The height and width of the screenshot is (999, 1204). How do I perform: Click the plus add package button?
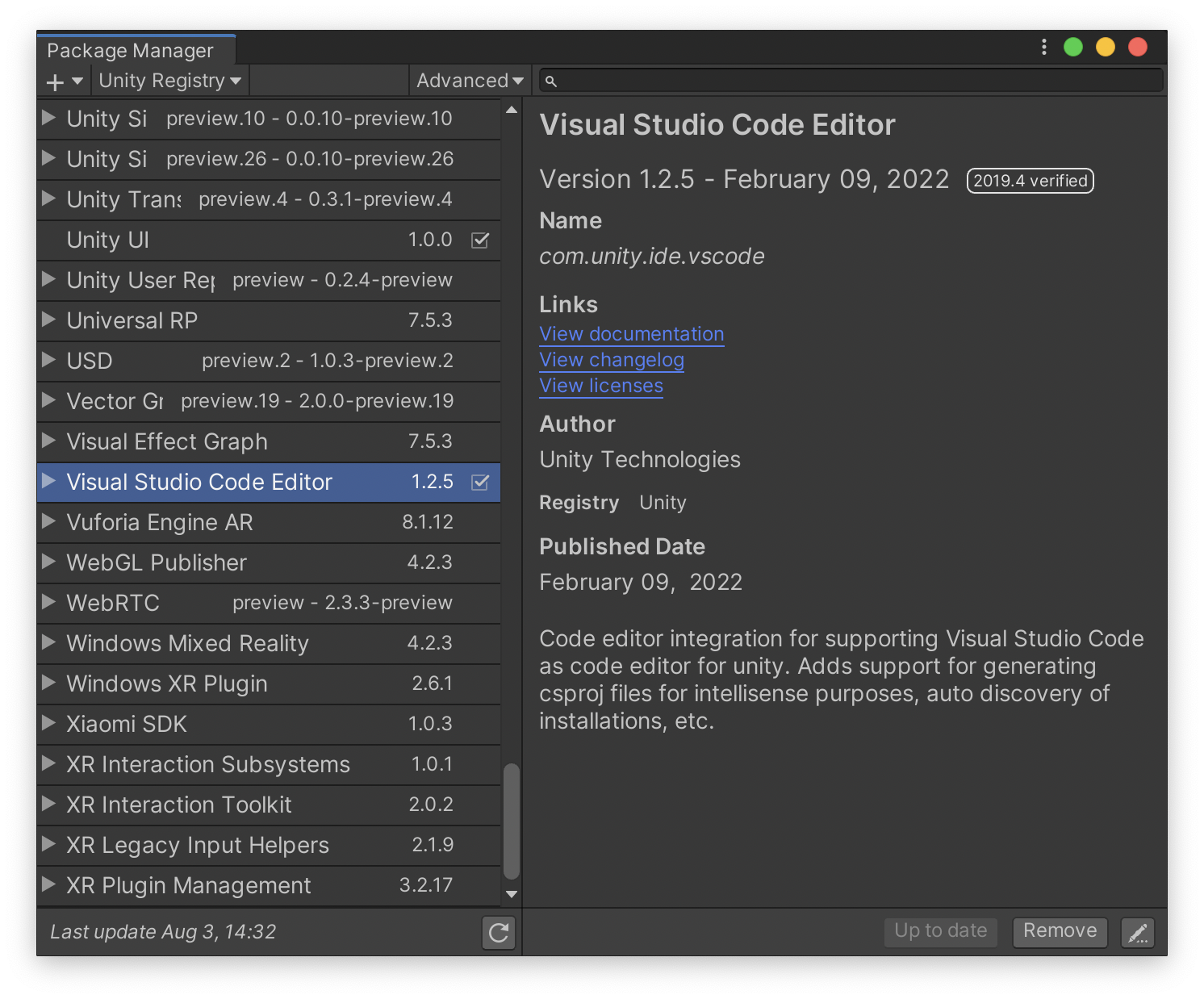point(55,82)
